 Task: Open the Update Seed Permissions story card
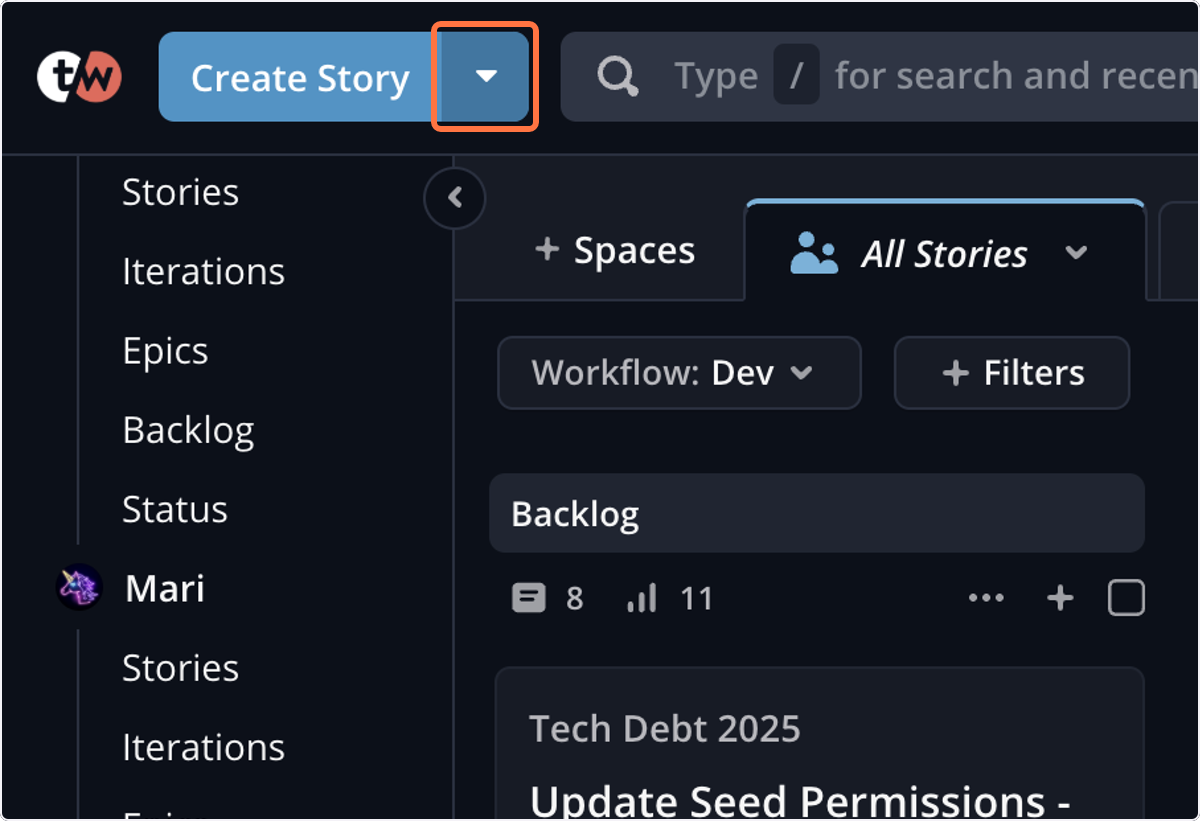[x=819, y=745]
